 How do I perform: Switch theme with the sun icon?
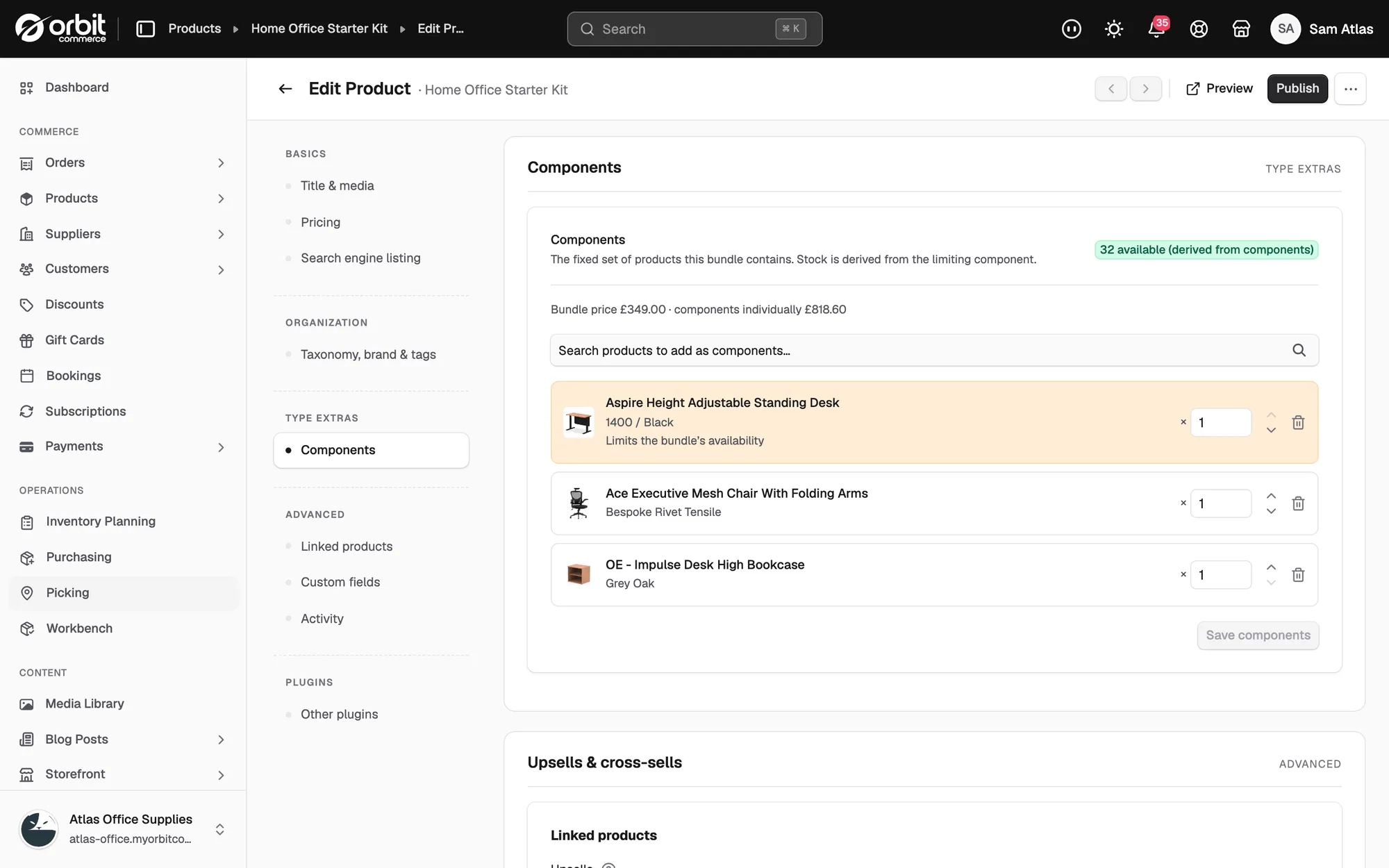coord(1114,28)
